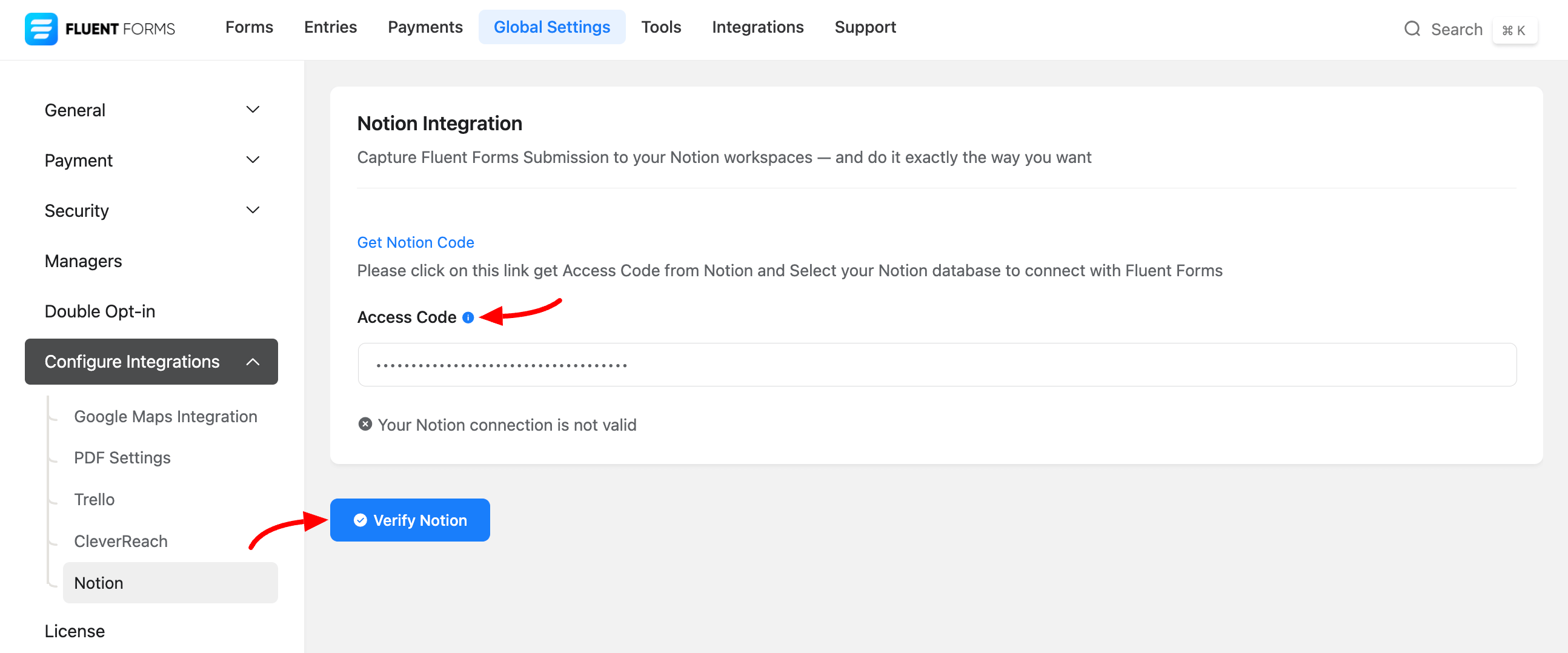This screenshot has height=653, width=1568.
Task: Expand the Security settings section
Action: pyautogui.click(x=252, y=211)
